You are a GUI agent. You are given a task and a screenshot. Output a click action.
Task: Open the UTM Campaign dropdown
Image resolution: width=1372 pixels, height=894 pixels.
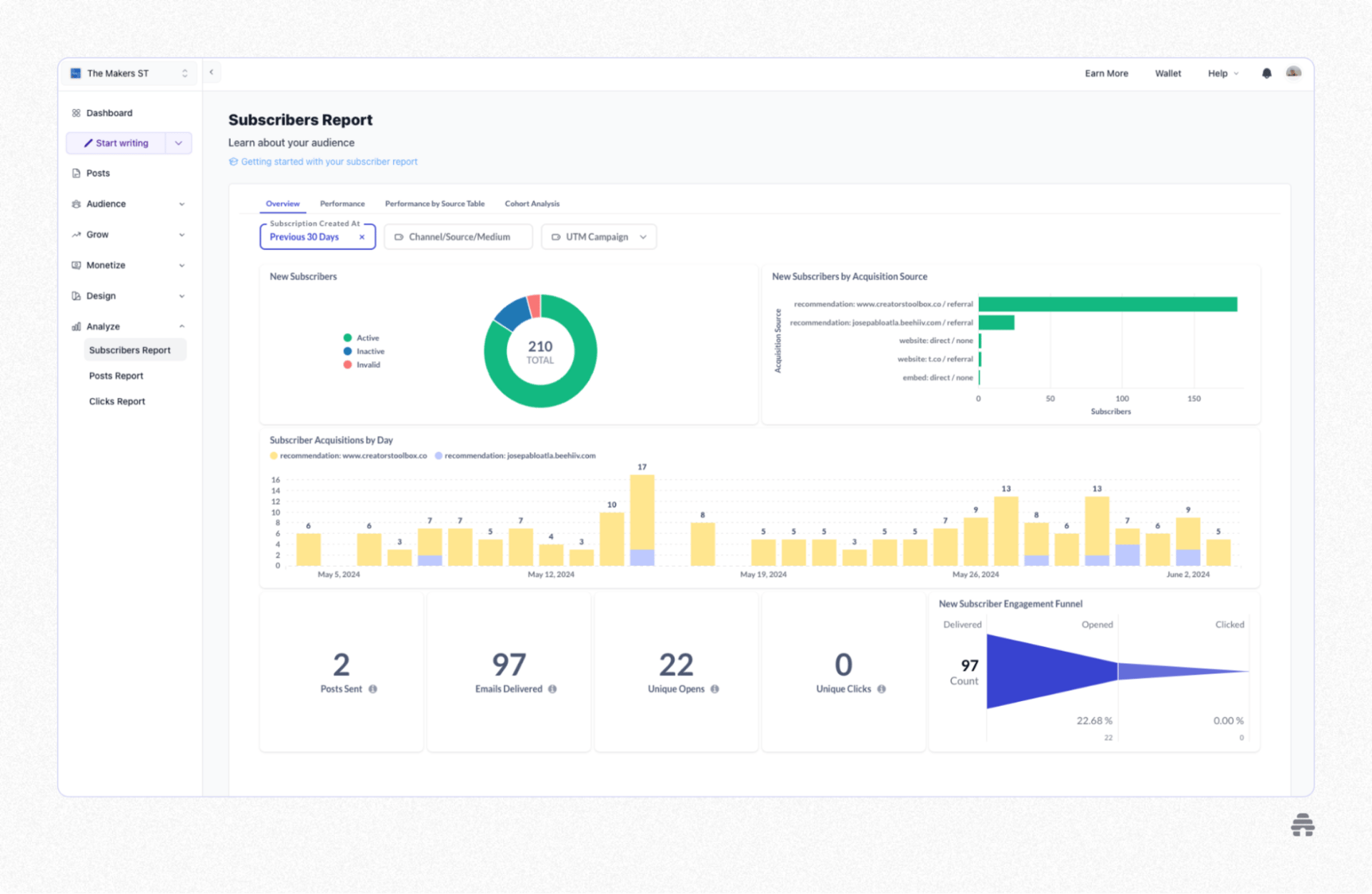pyautogui.click(x=599, y=237)
